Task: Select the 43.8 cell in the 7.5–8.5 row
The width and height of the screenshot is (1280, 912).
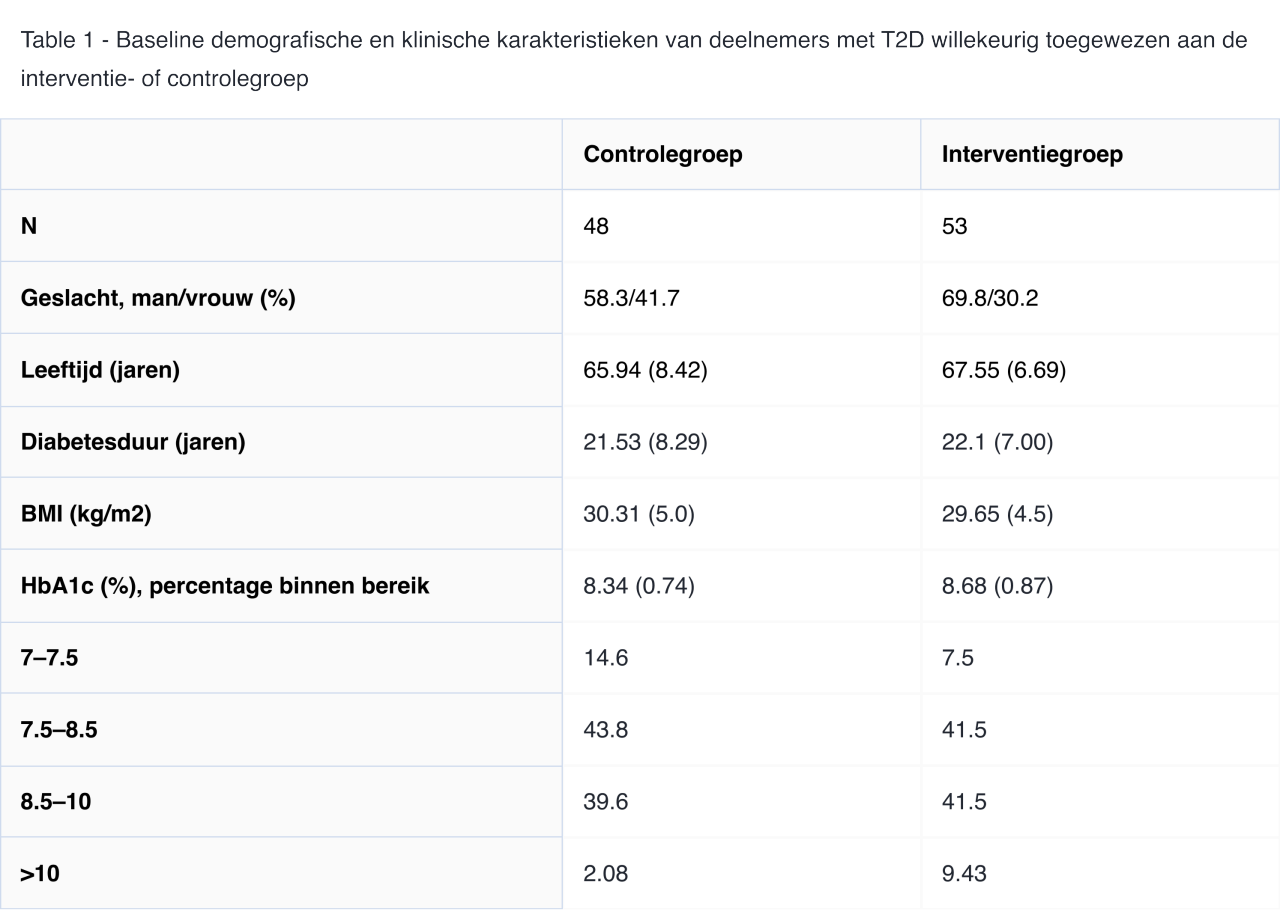Action: tap(605, 730)
